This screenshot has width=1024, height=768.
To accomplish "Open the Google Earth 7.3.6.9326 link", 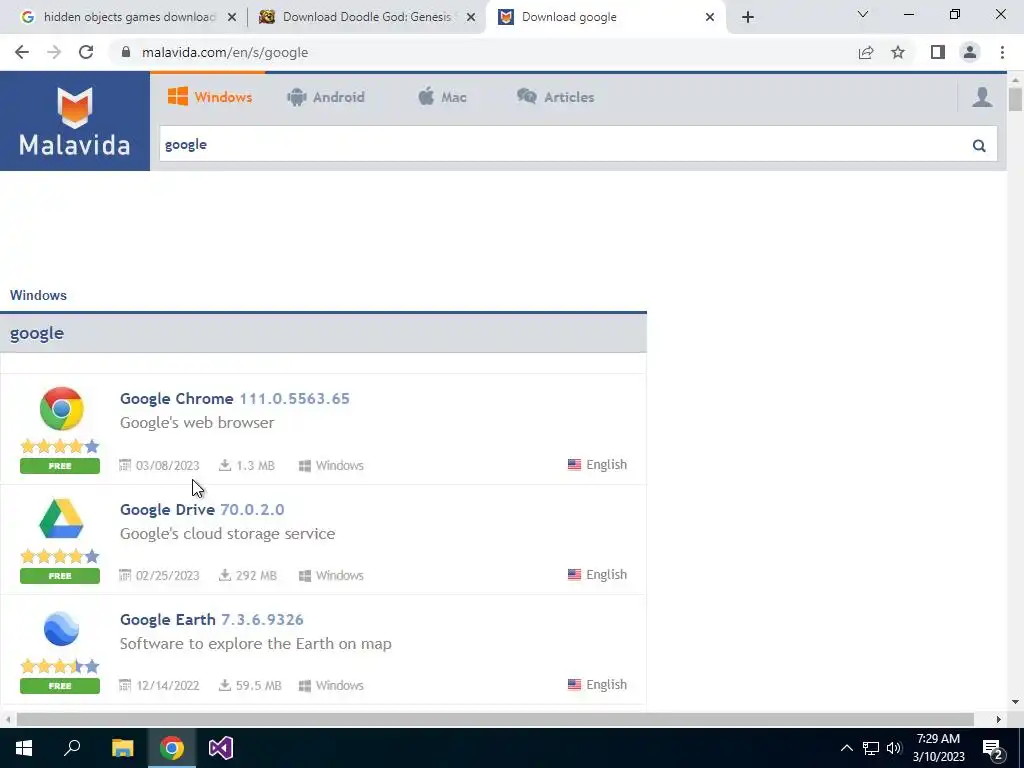I will 212,619.
